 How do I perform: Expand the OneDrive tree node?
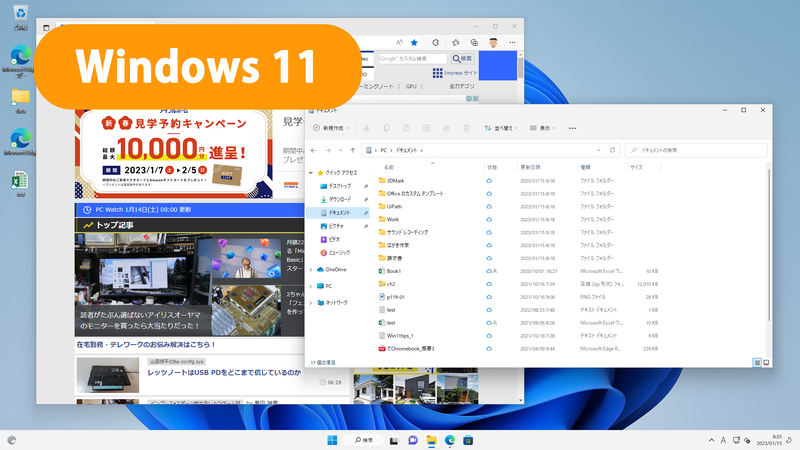pyautogui.click(x=311, y=269)
